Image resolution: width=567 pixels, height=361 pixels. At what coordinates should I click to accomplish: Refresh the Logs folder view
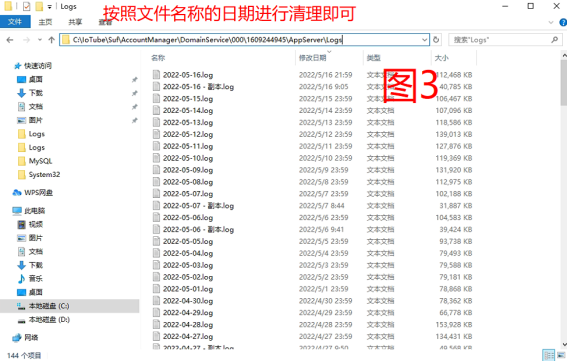pyautogui.click(x=436, y=40)
